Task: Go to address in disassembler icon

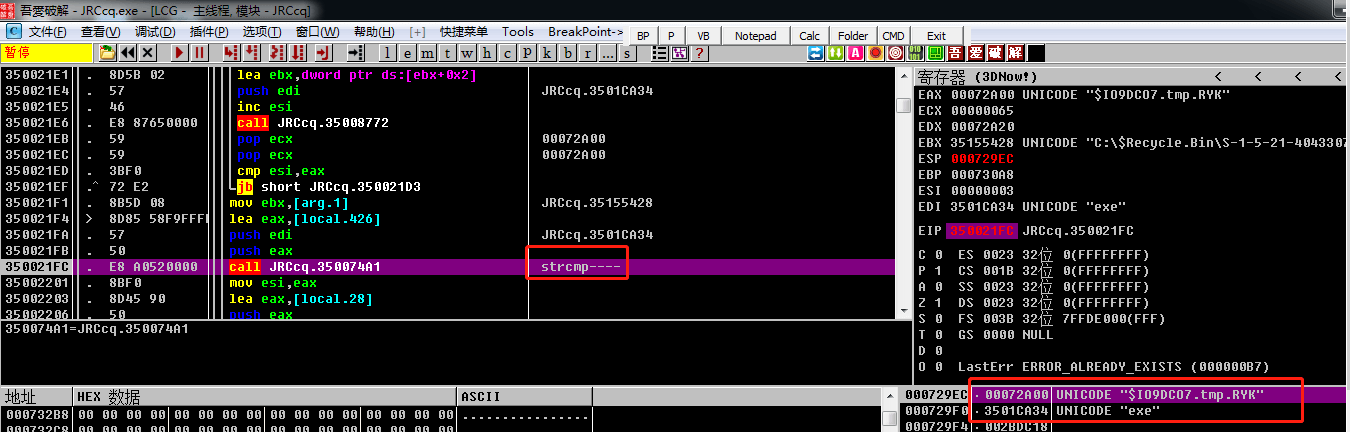Action: pyautogui.click(x=356, y=52)
